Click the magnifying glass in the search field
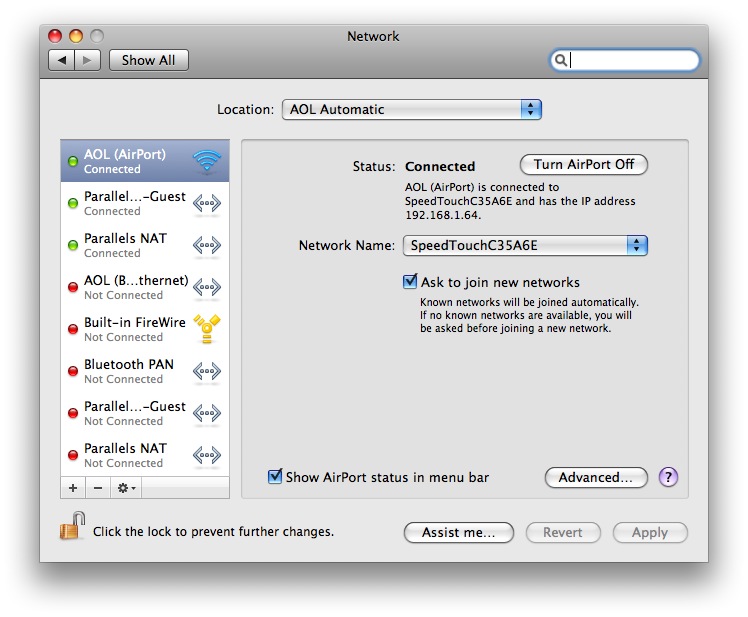Viewport: 748px width, 617px height. coord(561,60)
